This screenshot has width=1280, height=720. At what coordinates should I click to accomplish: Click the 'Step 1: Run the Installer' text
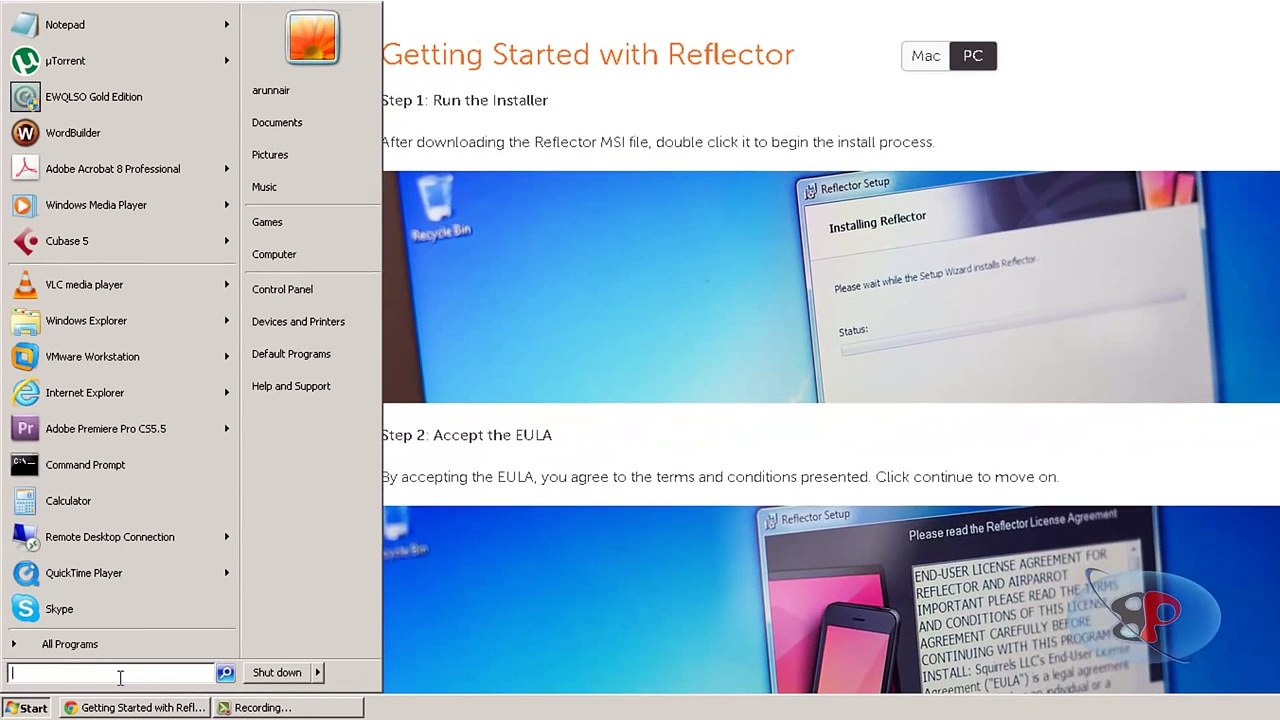click(x=465, y=100)
